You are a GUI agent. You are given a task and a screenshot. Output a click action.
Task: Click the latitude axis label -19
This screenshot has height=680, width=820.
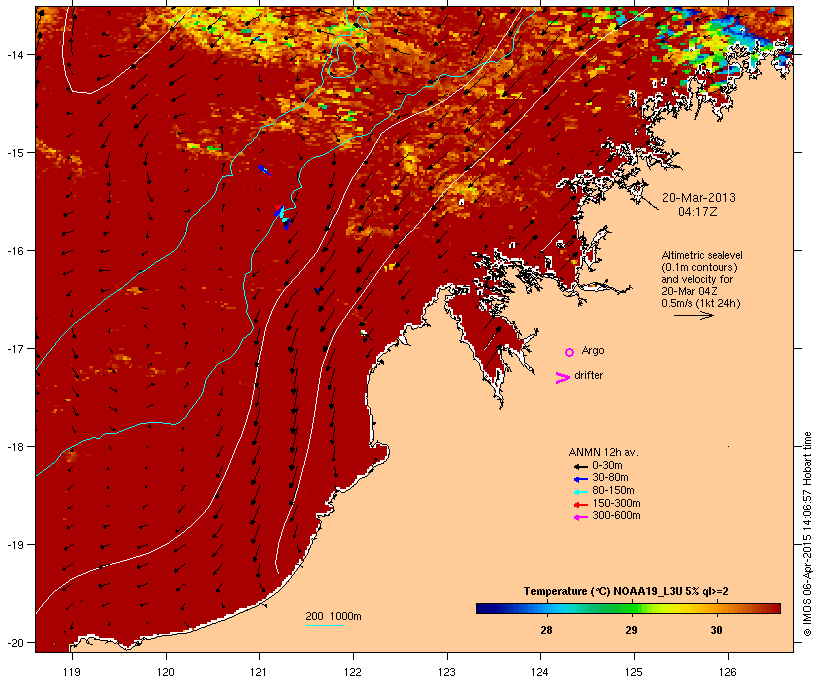tap(14, 545)
